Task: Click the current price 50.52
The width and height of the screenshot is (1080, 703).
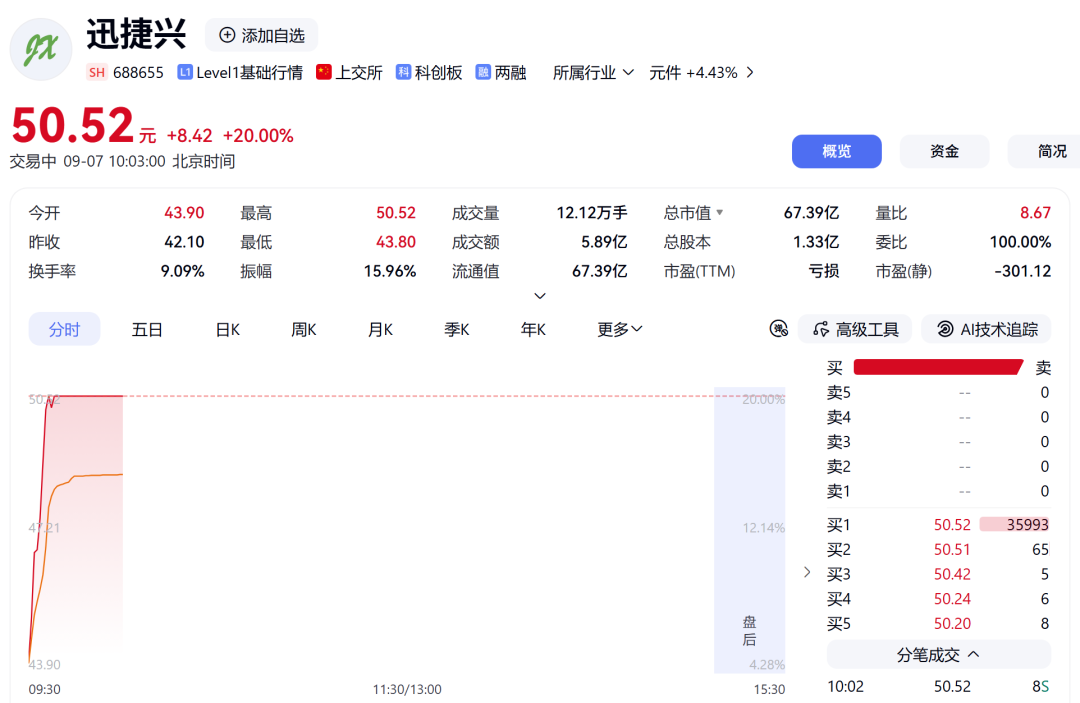Action: pyautogui.click(x=72, y=126)
